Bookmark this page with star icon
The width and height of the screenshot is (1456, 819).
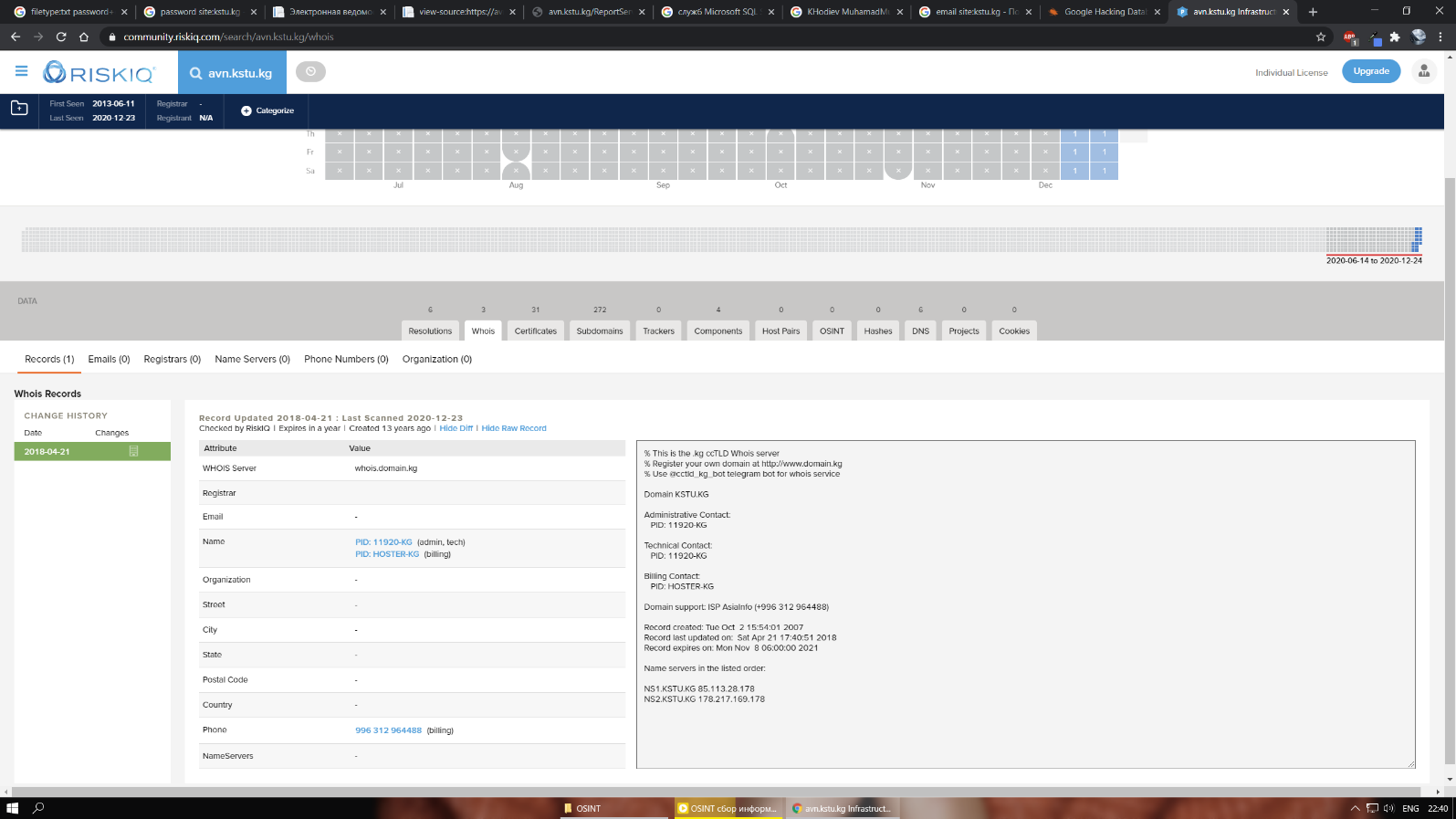[x=1320, y=37]
